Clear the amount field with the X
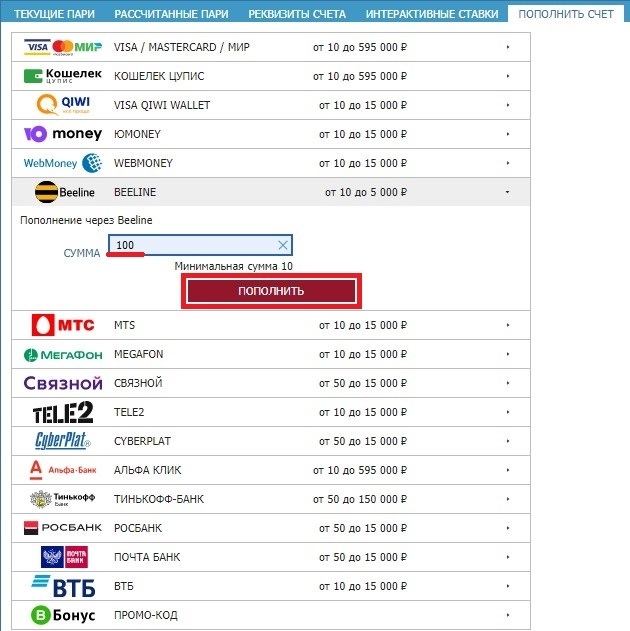This screenshot has height=631, width=630. [283, 245]
